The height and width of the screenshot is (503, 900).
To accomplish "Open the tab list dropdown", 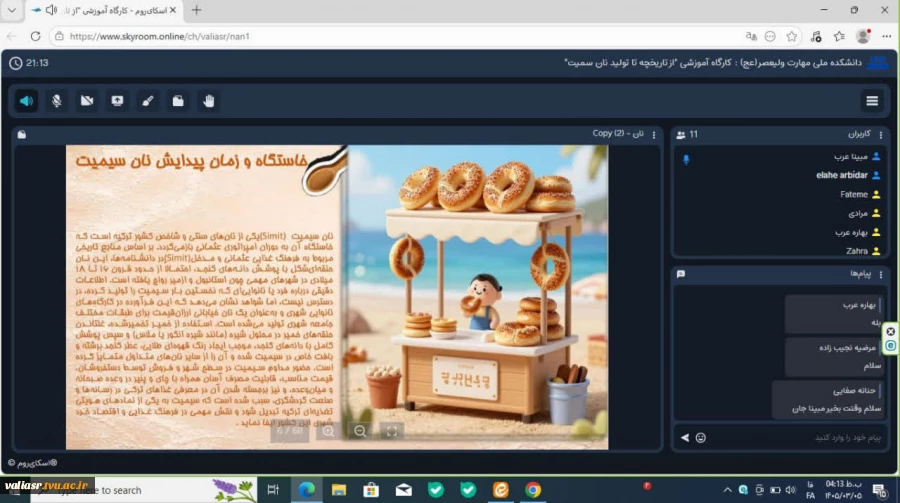I will (11, 10).
